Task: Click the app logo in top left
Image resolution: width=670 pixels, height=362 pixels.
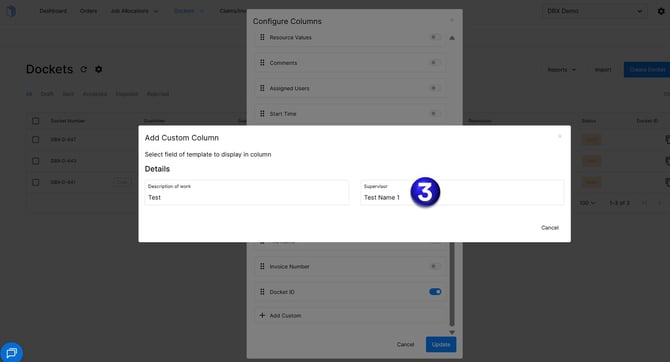Action: [x=12, y=11]
